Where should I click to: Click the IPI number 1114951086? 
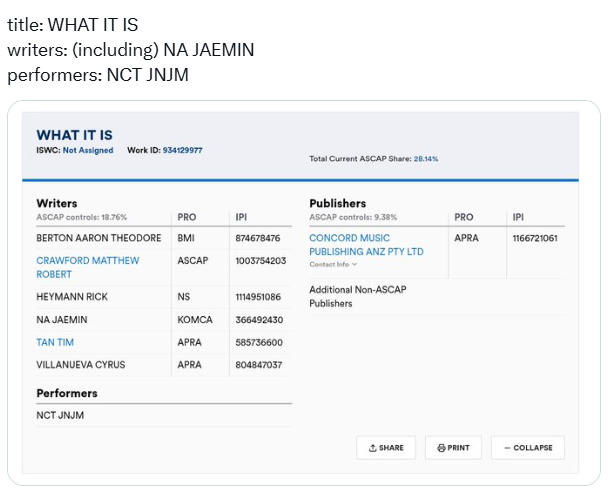(258, 297)
